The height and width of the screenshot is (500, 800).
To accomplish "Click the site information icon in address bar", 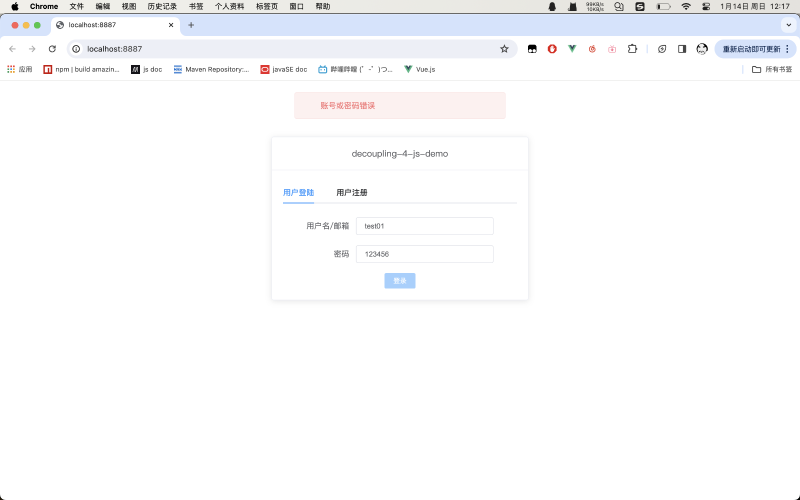I will point(76,48).
